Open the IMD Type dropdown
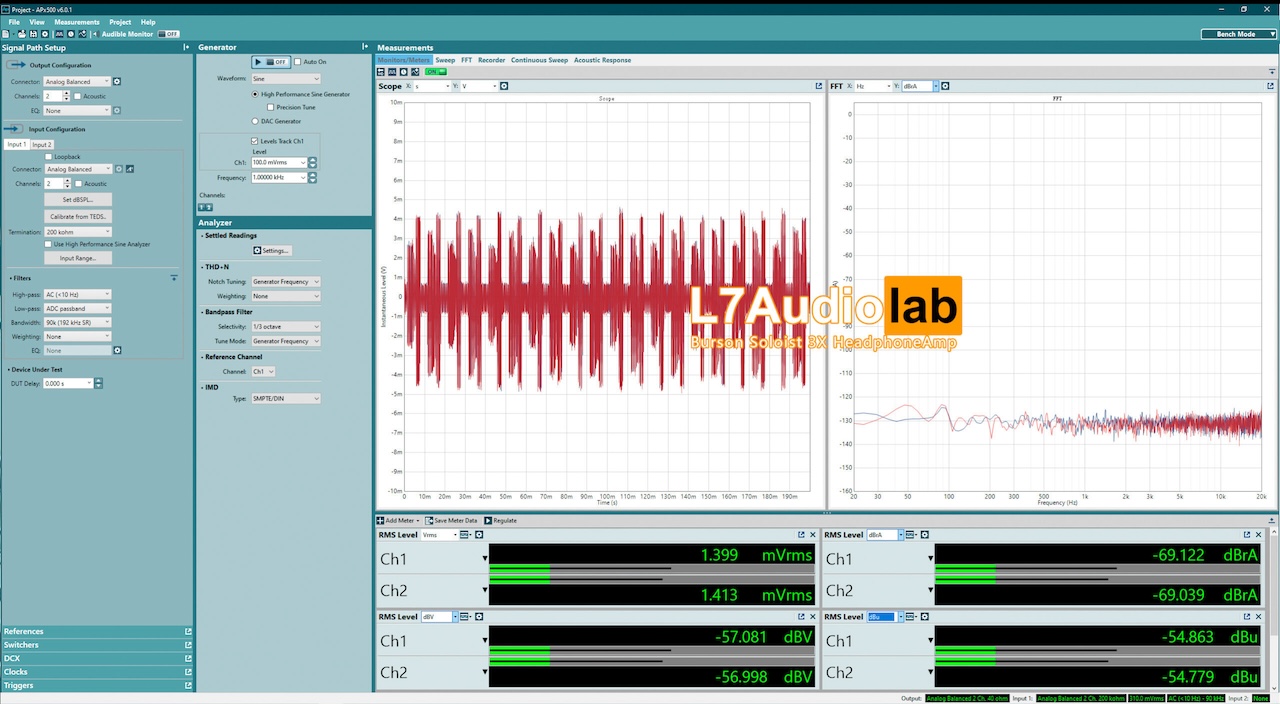Screen dimensions: 1280x704 pyautogui.click(x=285, y=399)
